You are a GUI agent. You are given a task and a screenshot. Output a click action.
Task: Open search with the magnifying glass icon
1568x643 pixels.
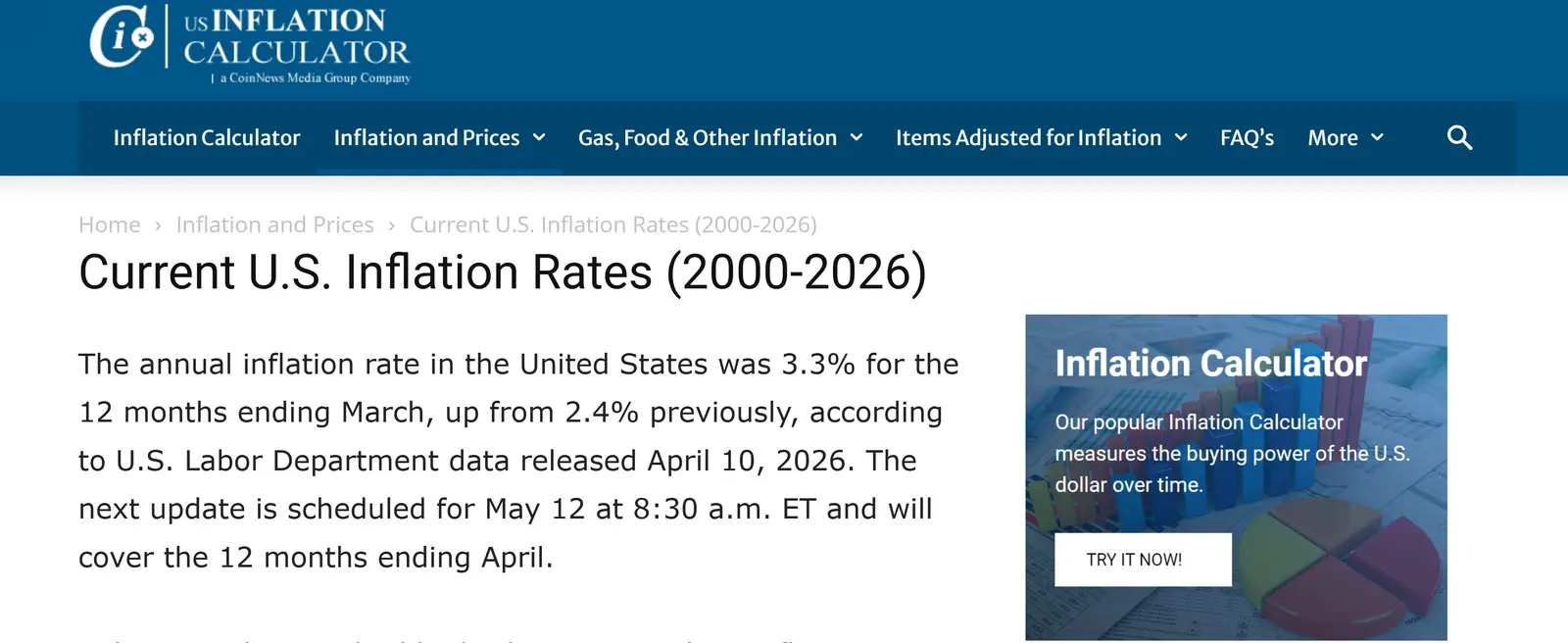(1459, 138)
